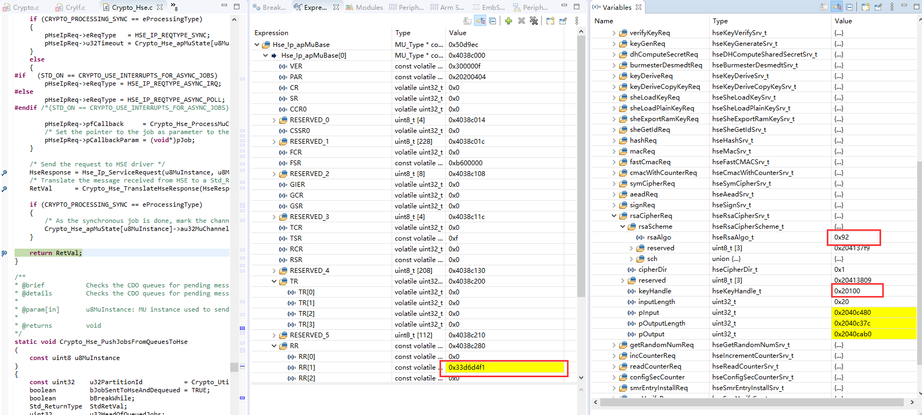Toggle Show Logical Structure in Variables toolbar
This screenshot has height=415, width=922.
836,6
